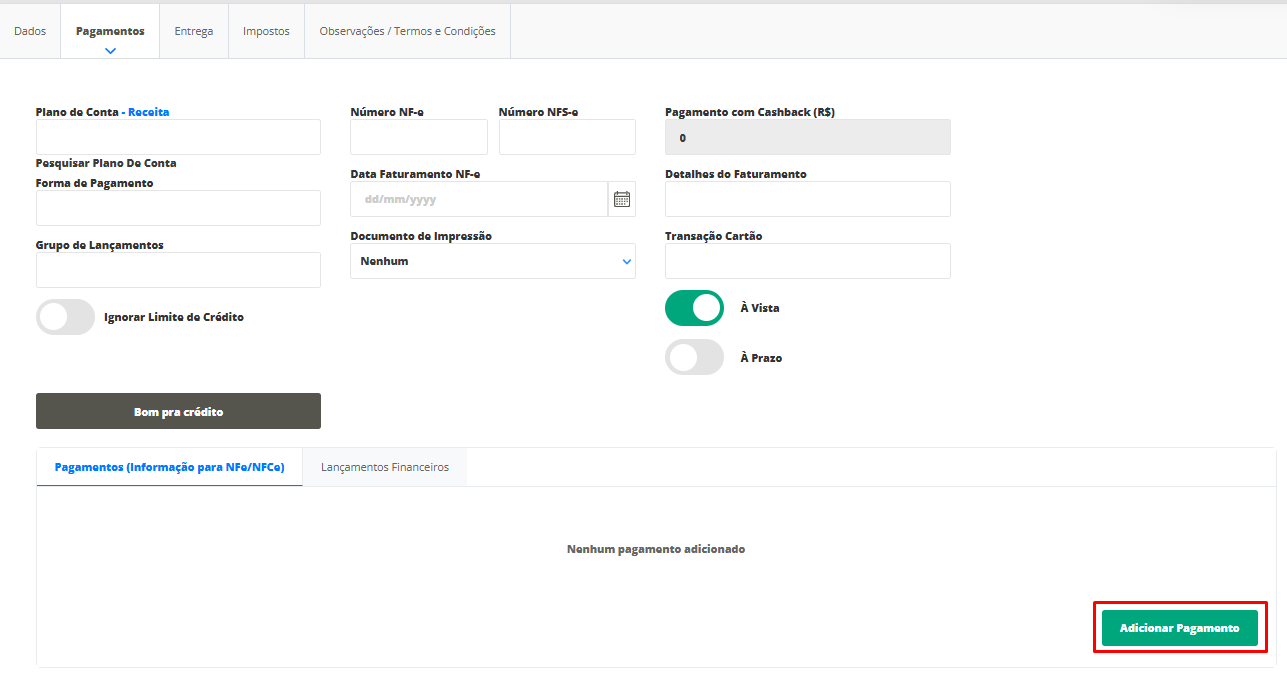Select the Lançamentos Financeiros tab
Image resolution: width=1287 pixels, height=677 pixels.
click(384, 467)
